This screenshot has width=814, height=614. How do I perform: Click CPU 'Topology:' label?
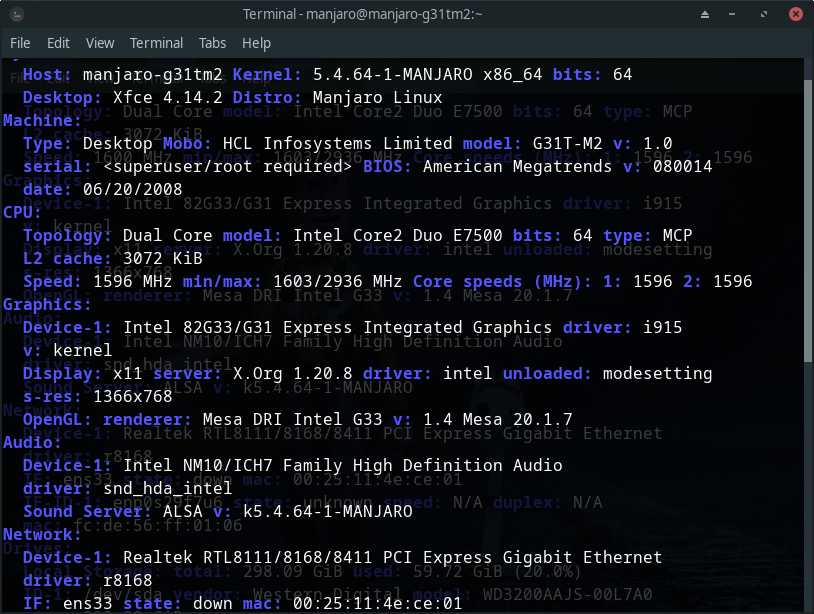[x=67, y=236]
